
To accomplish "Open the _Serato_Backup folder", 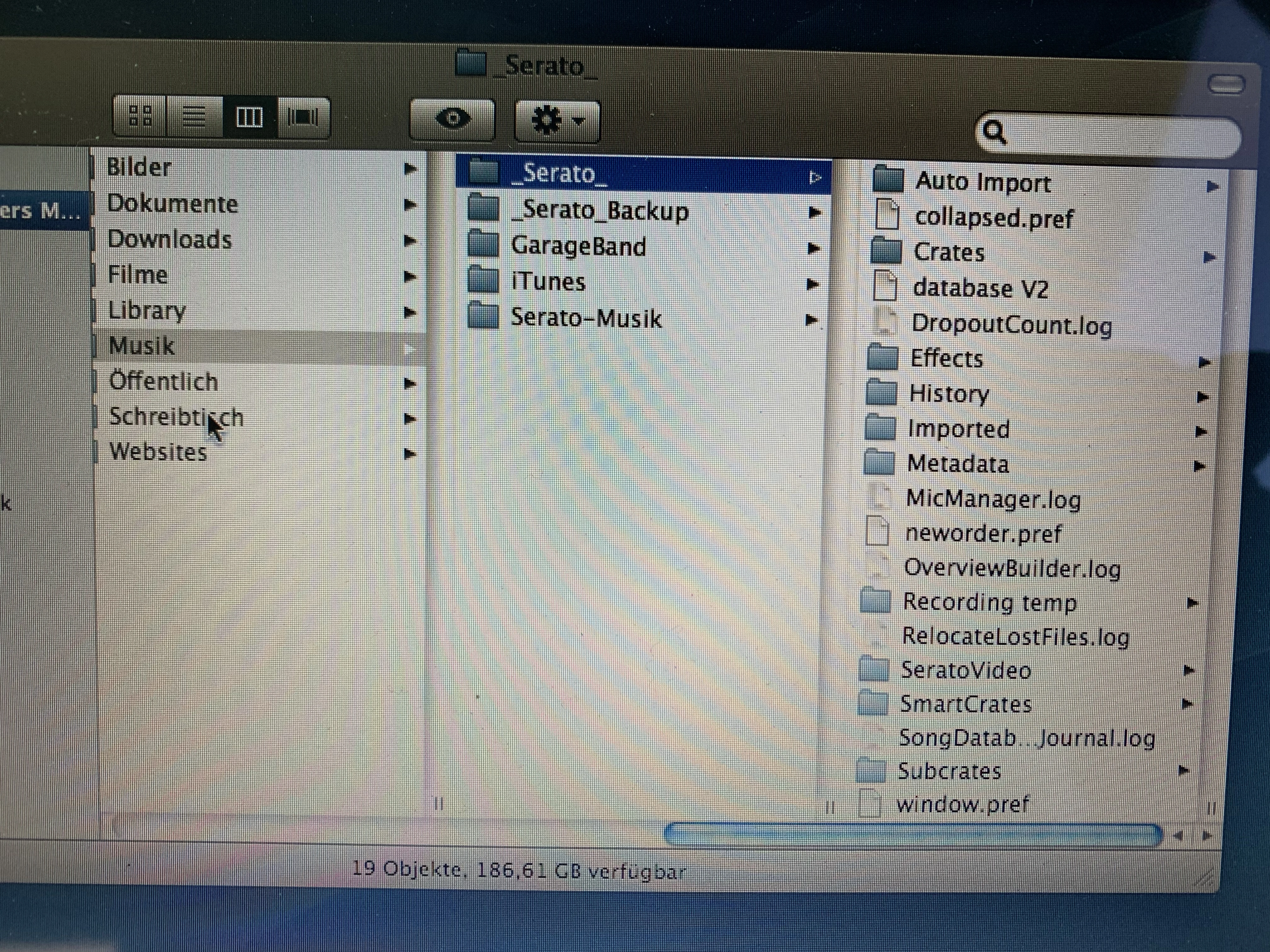I will point(599,211).
